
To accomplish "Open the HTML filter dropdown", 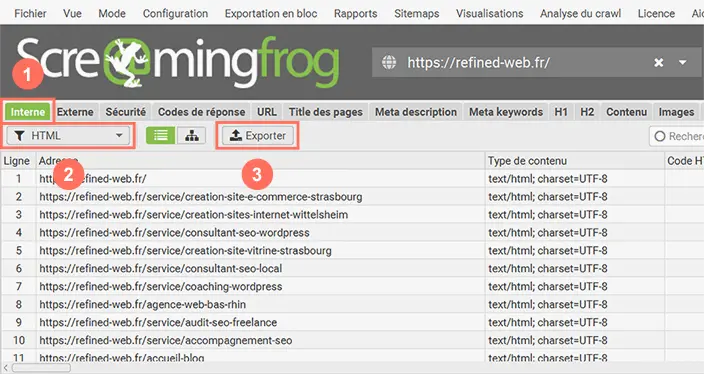I will (68, 136).
